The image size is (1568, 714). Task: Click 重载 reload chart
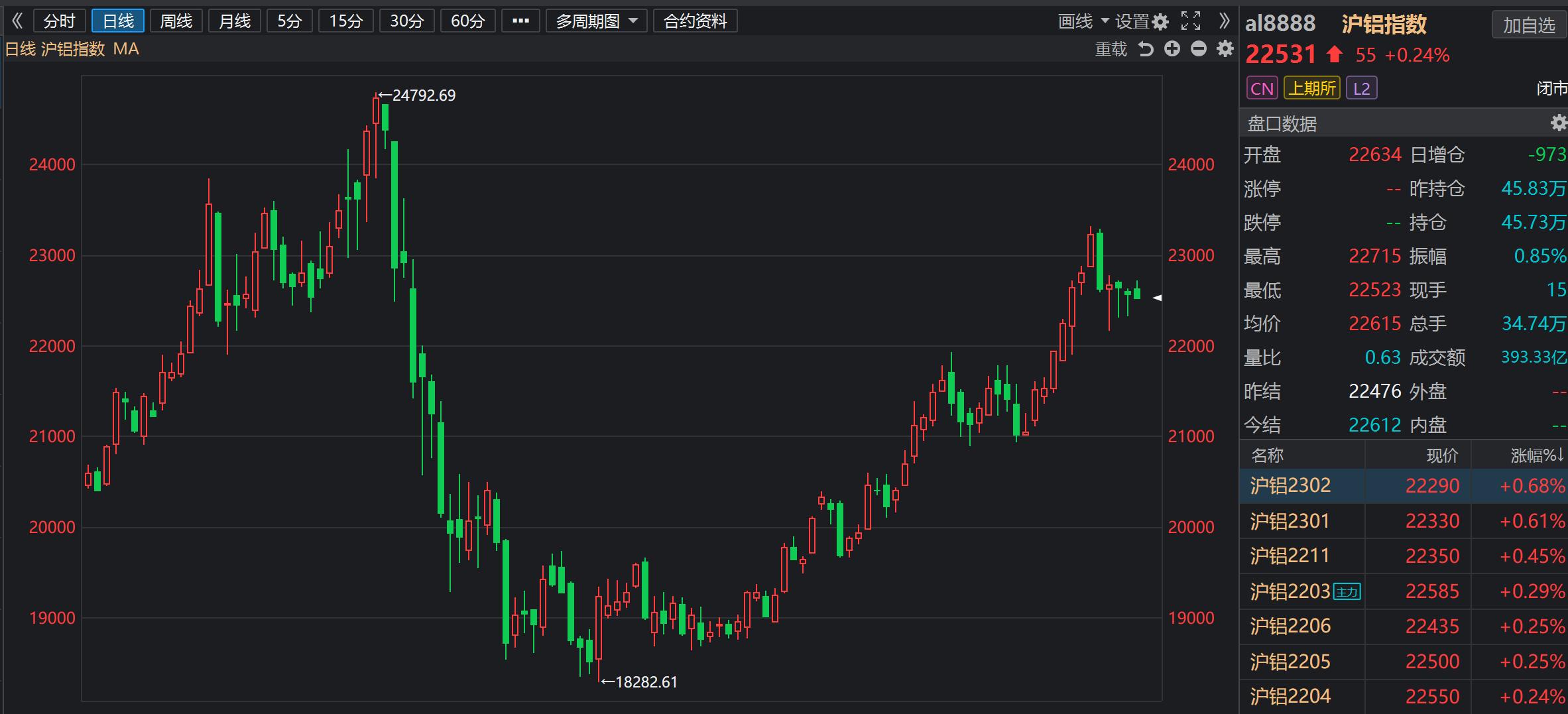coord(1111,49)
